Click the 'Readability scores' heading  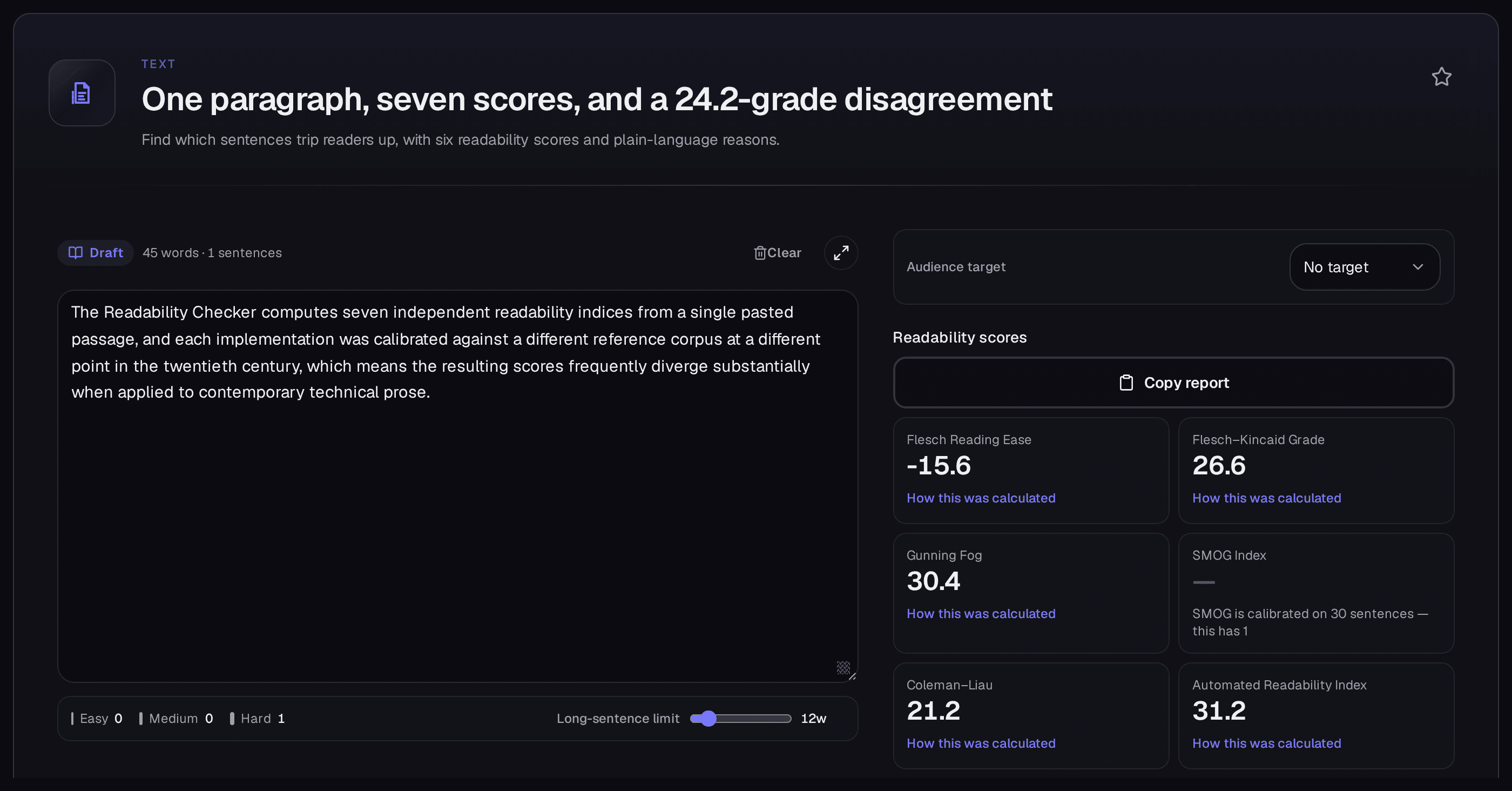coord(959,338)
